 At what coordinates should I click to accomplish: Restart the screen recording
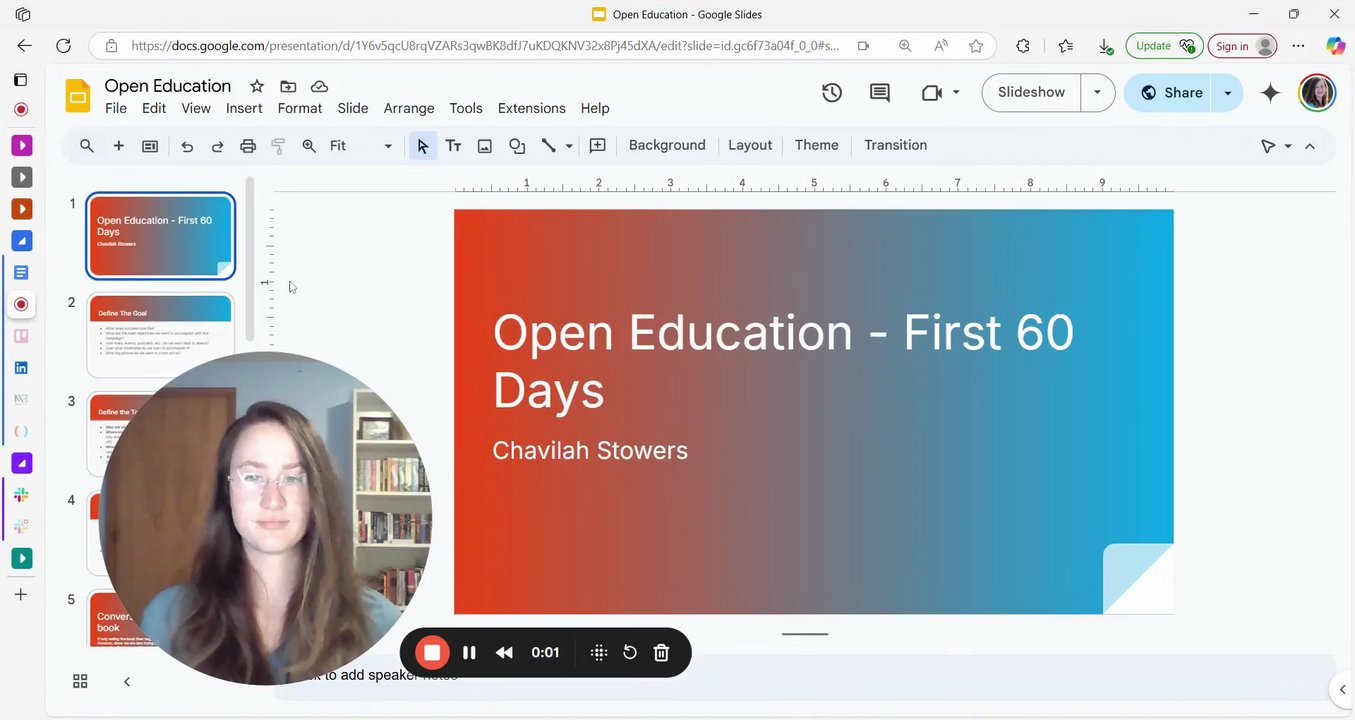pyautogui.click(x=630, y=653)
